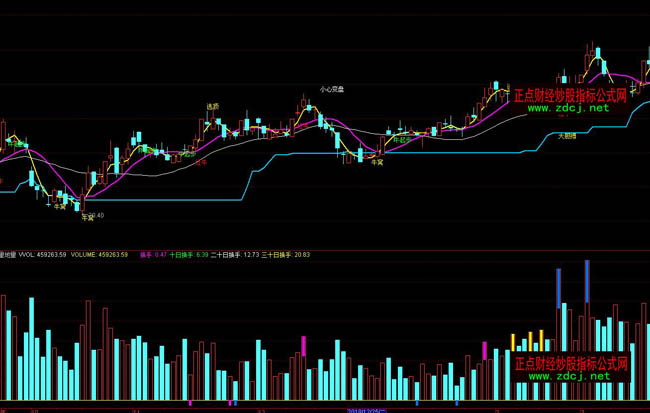Click the magenta 换手 turnover readout

[153, 254]
